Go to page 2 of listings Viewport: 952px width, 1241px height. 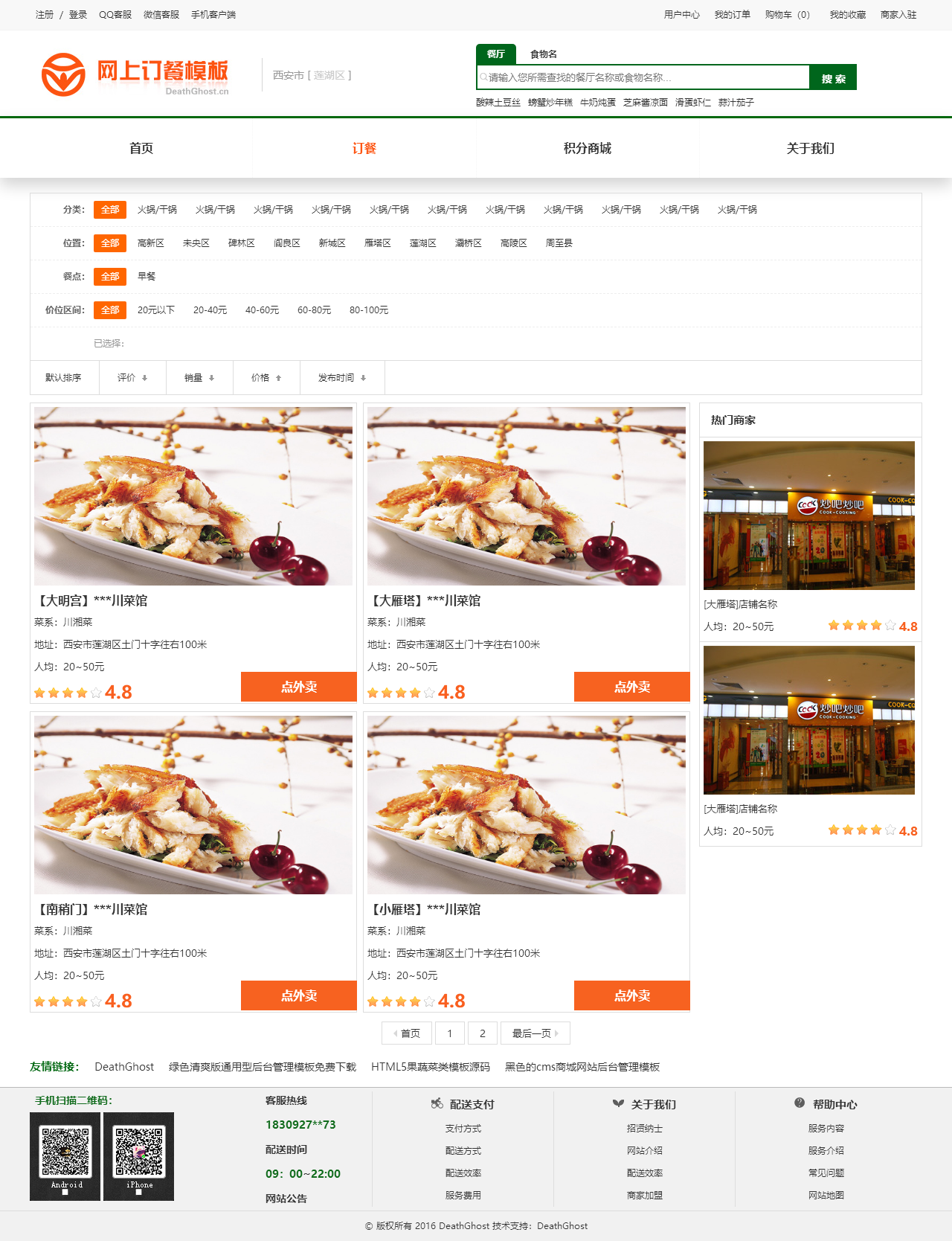[483, 1033]
